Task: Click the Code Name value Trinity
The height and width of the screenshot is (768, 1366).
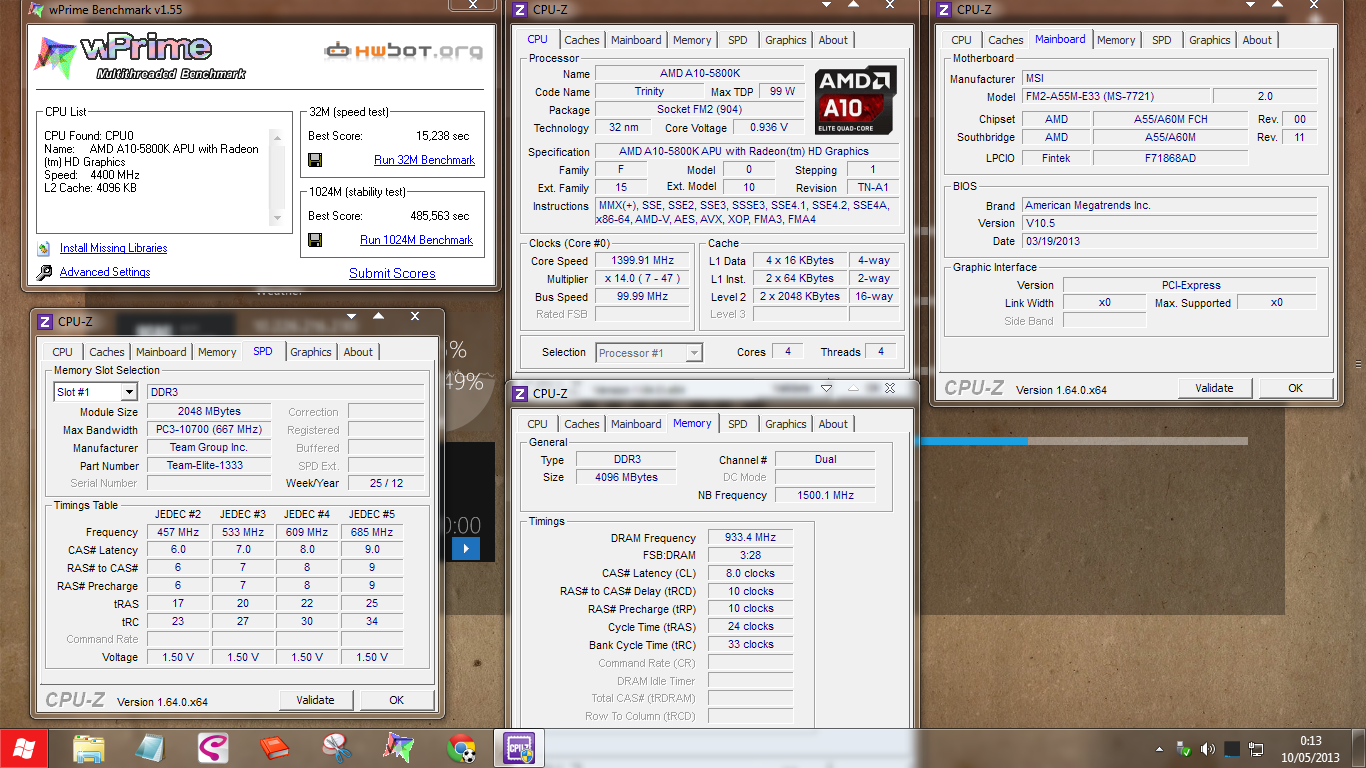Action: 649,91
